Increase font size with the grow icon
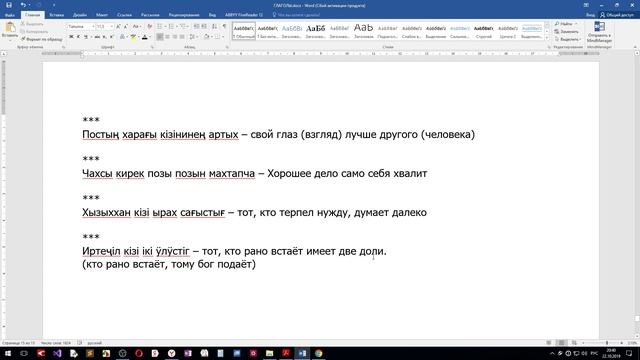The width and height of the screenshot is (640, 360). click(x=118, y=27)
